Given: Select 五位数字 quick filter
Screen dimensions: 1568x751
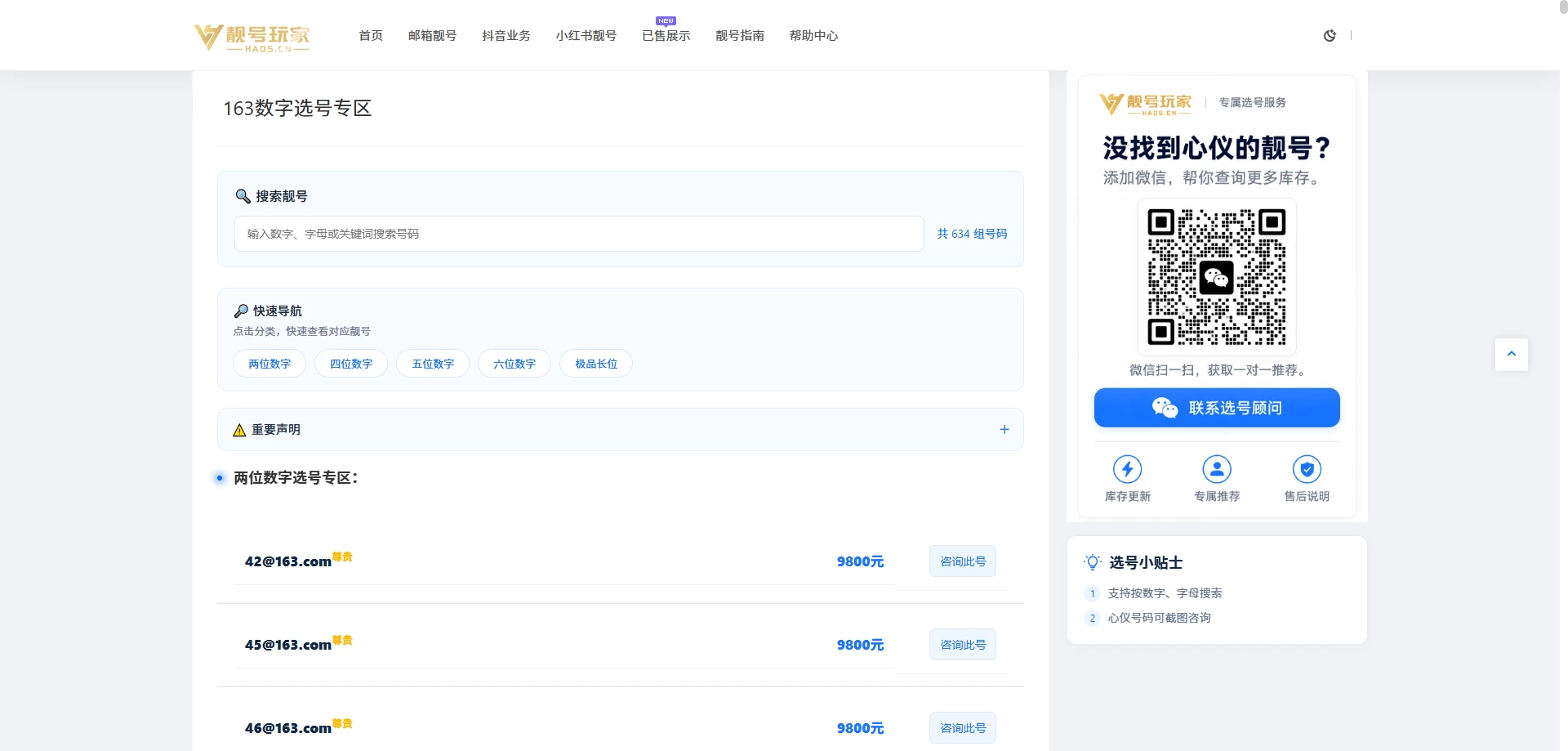Looking at the screenshot, I should 433,364.
